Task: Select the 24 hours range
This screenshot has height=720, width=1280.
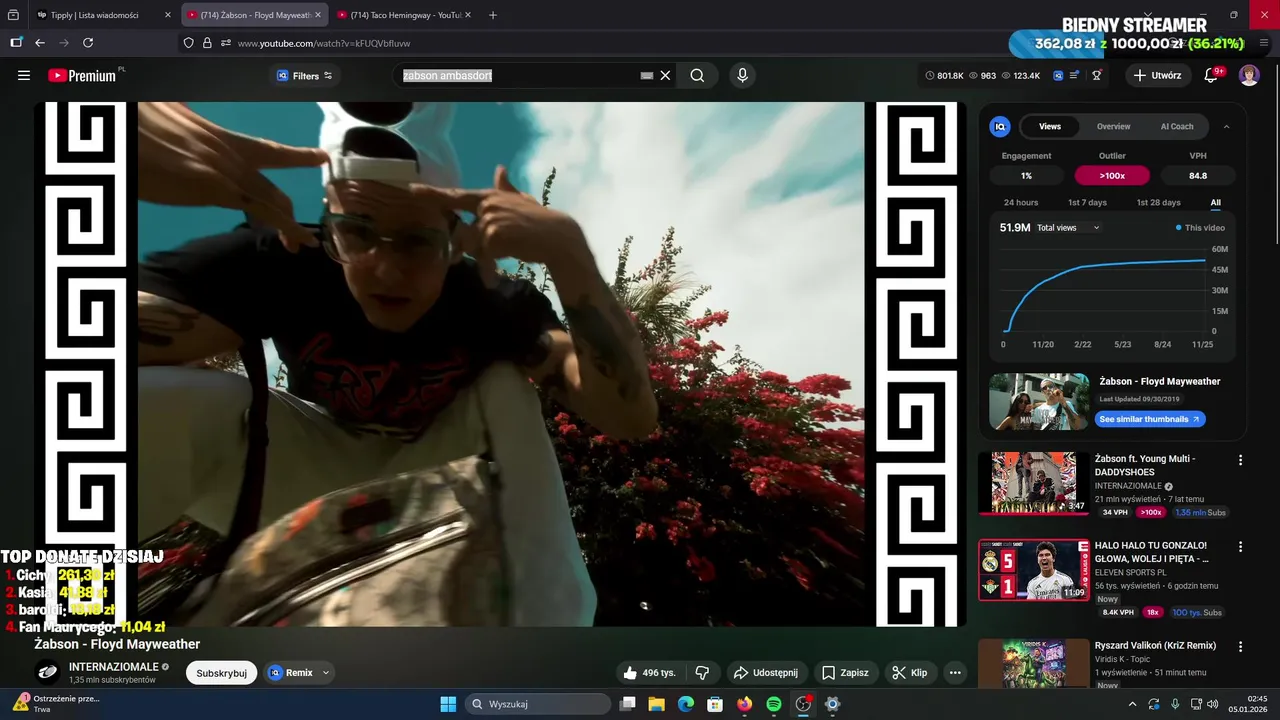Action: tap(1021, 203)
